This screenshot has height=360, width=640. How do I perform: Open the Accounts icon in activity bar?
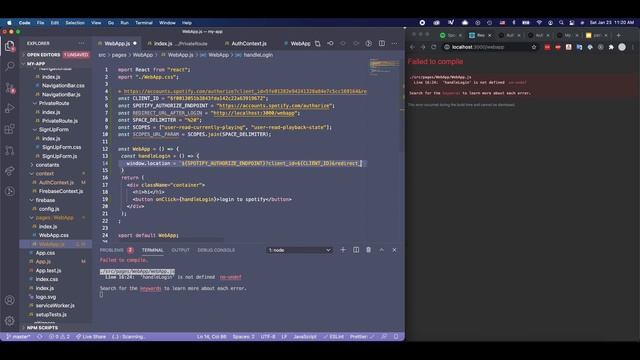(x=10, y=300)
